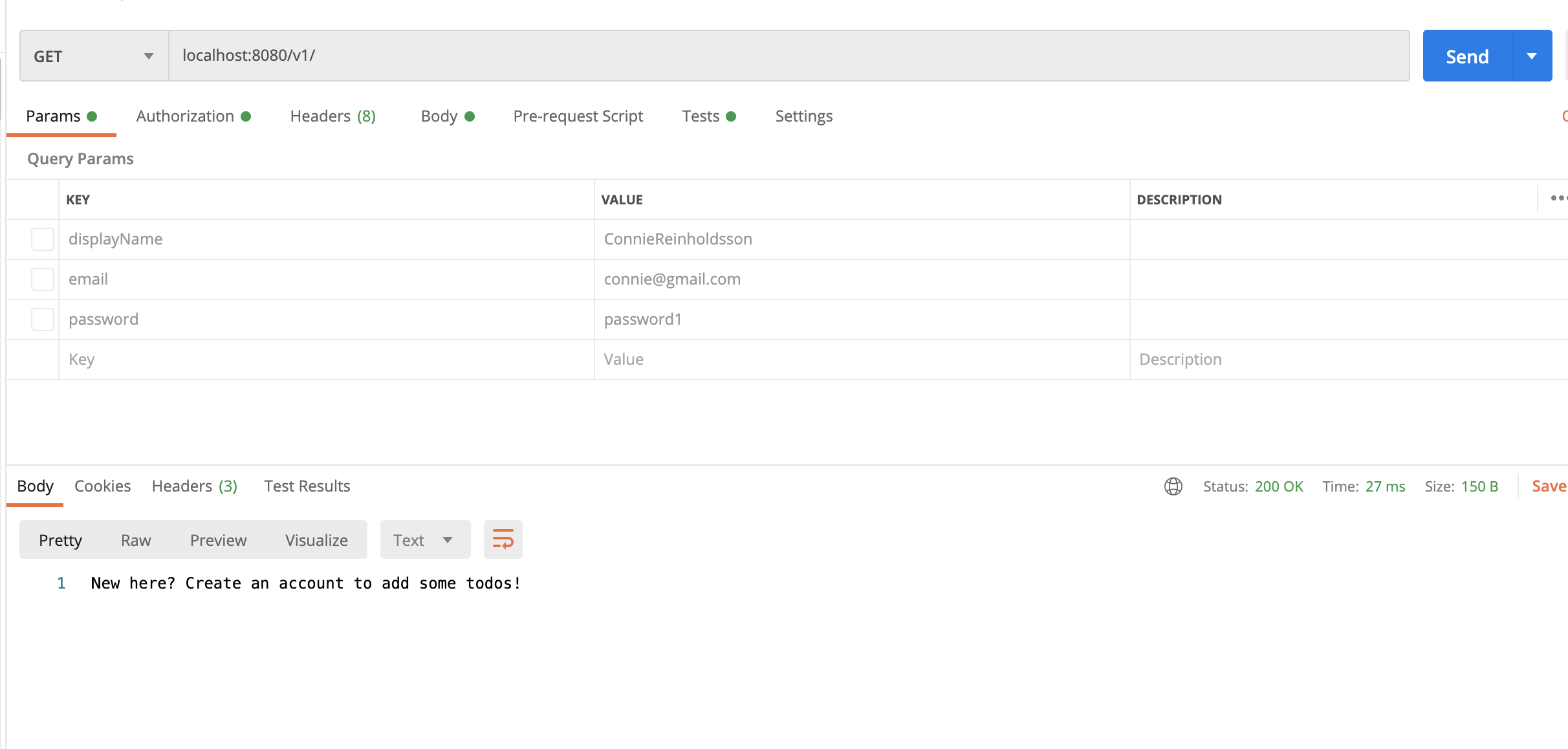Viewport: 1568px width, 749px height.
Task: Toggle the email query parameter checkbox
Action: pos(42,279)
